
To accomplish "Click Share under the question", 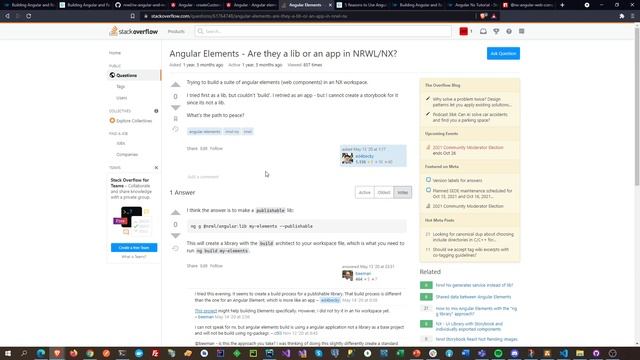I will click(192, 149).
